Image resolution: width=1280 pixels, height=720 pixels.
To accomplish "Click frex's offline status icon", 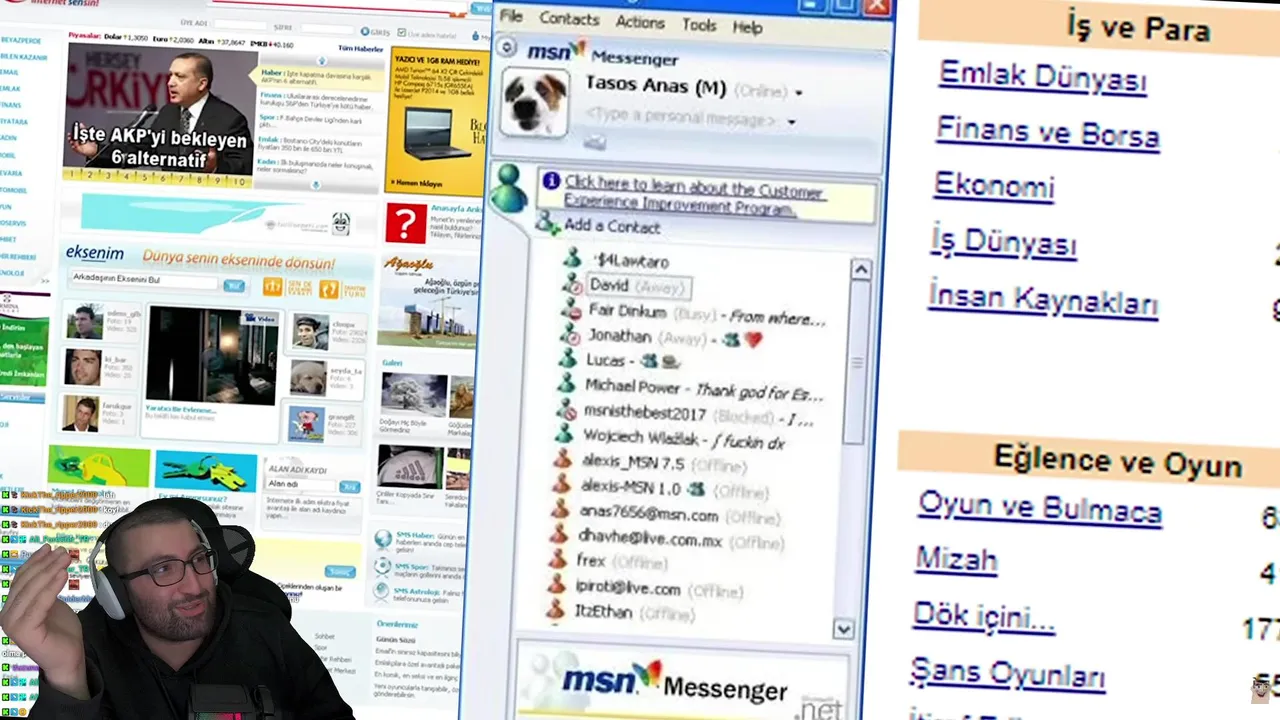I will click(x=559, y=560).
